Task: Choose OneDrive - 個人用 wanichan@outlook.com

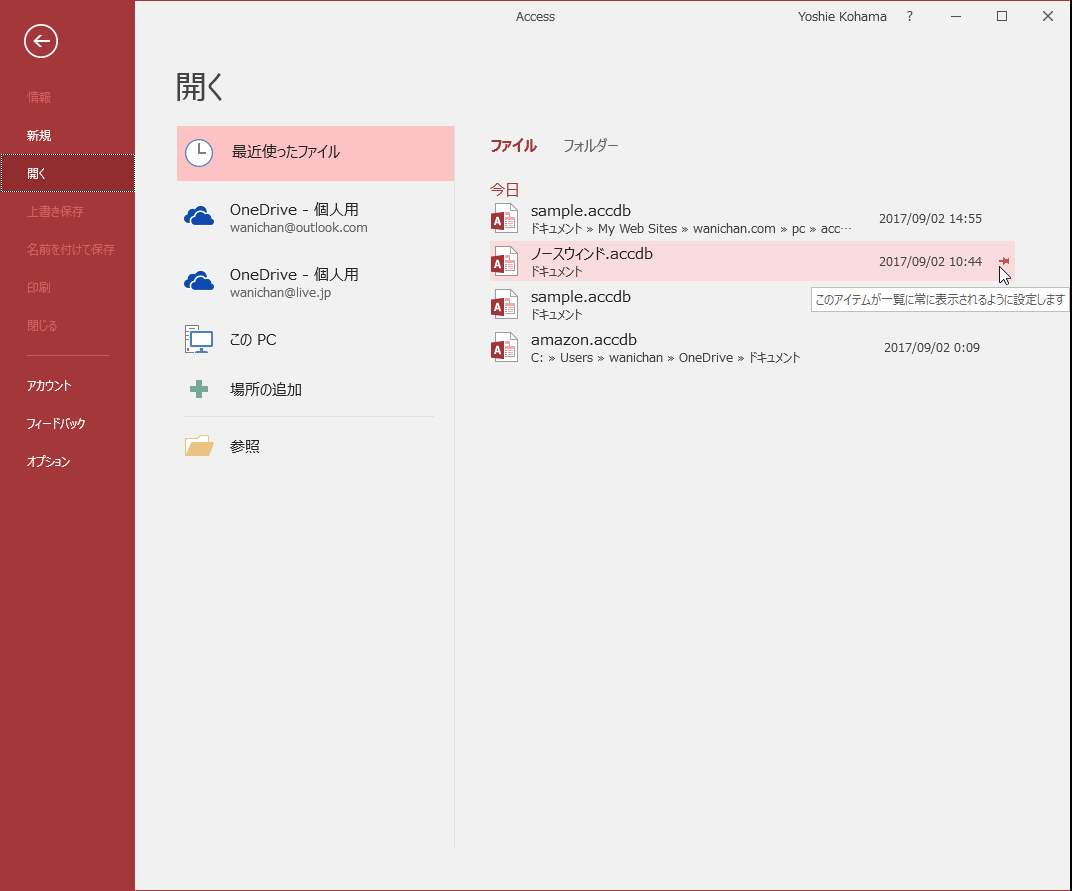Action: pos(315,217)
